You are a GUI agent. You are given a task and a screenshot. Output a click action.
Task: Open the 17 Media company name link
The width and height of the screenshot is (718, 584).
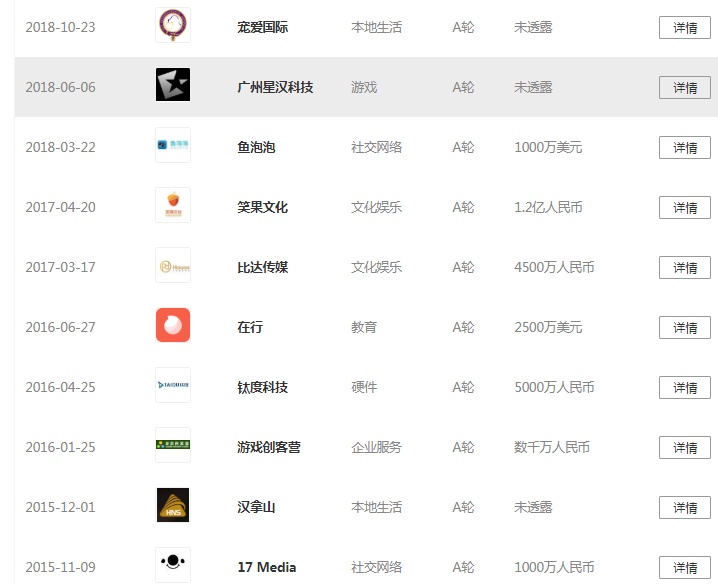click(267, 568)
